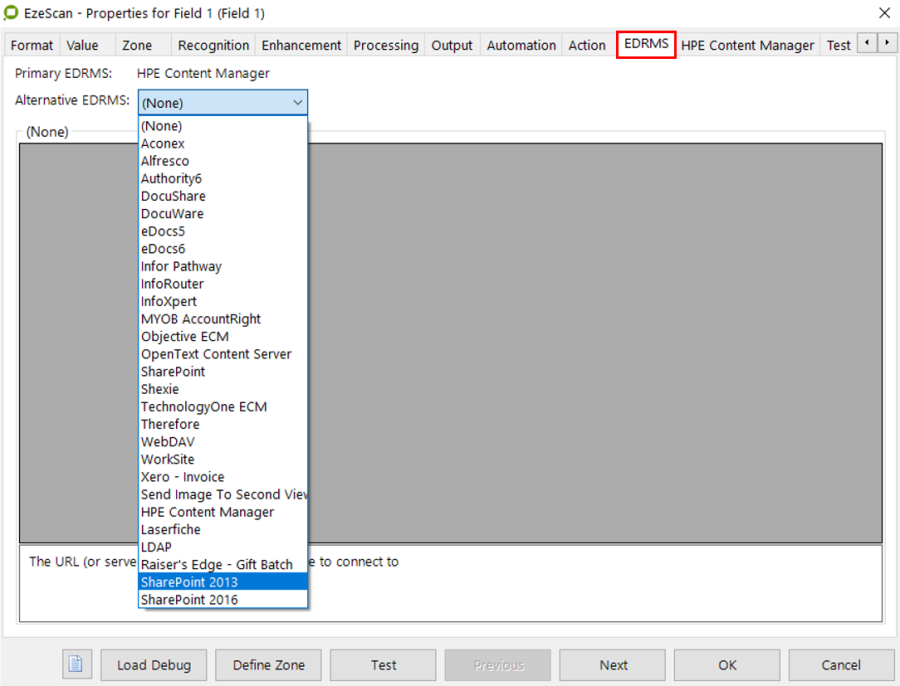Viewport: 900px width, 686px height.
Task: Select SharePoint 2013 from the list
Action: click(189, 582)
